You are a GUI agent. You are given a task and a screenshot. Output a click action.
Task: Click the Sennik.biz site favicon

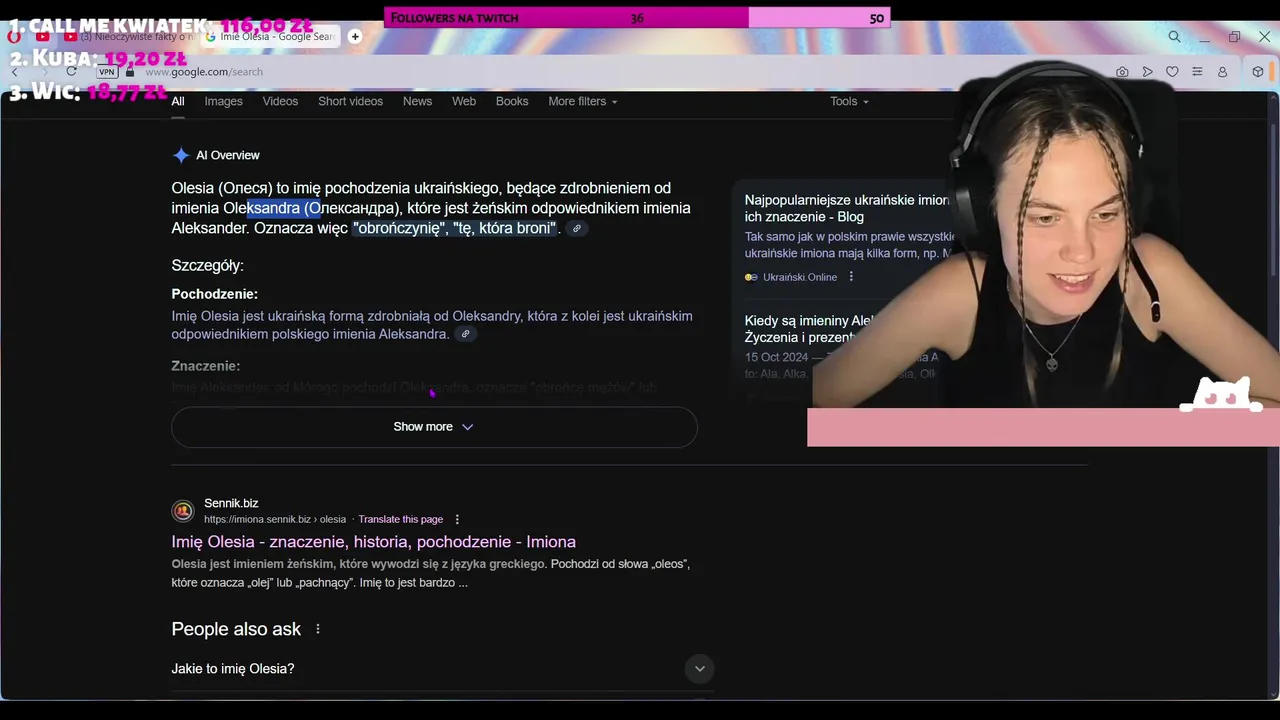[183, 511]
